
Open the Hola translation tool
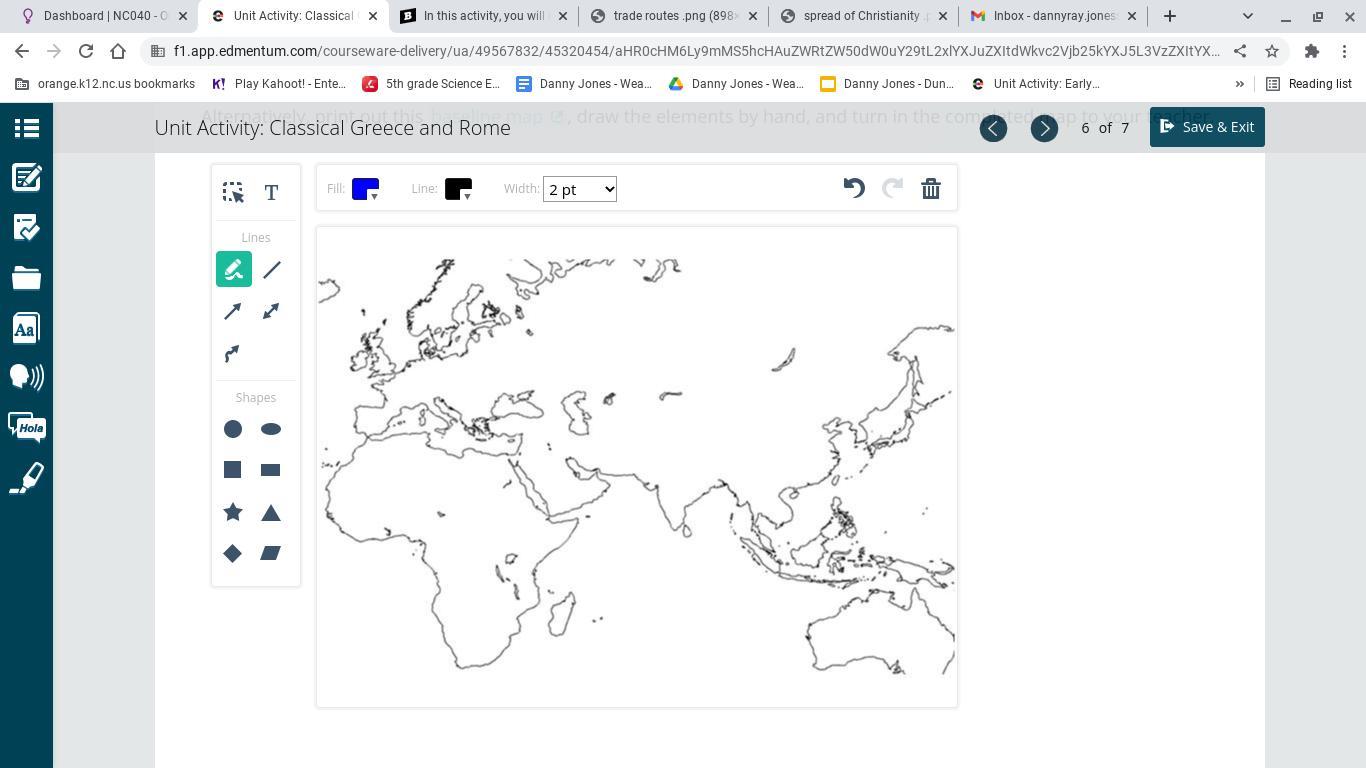point(27,427)
